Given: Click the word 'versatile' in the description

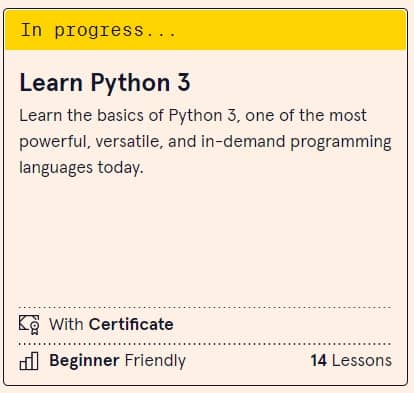Looking at the screenshot, I should 129,141.
